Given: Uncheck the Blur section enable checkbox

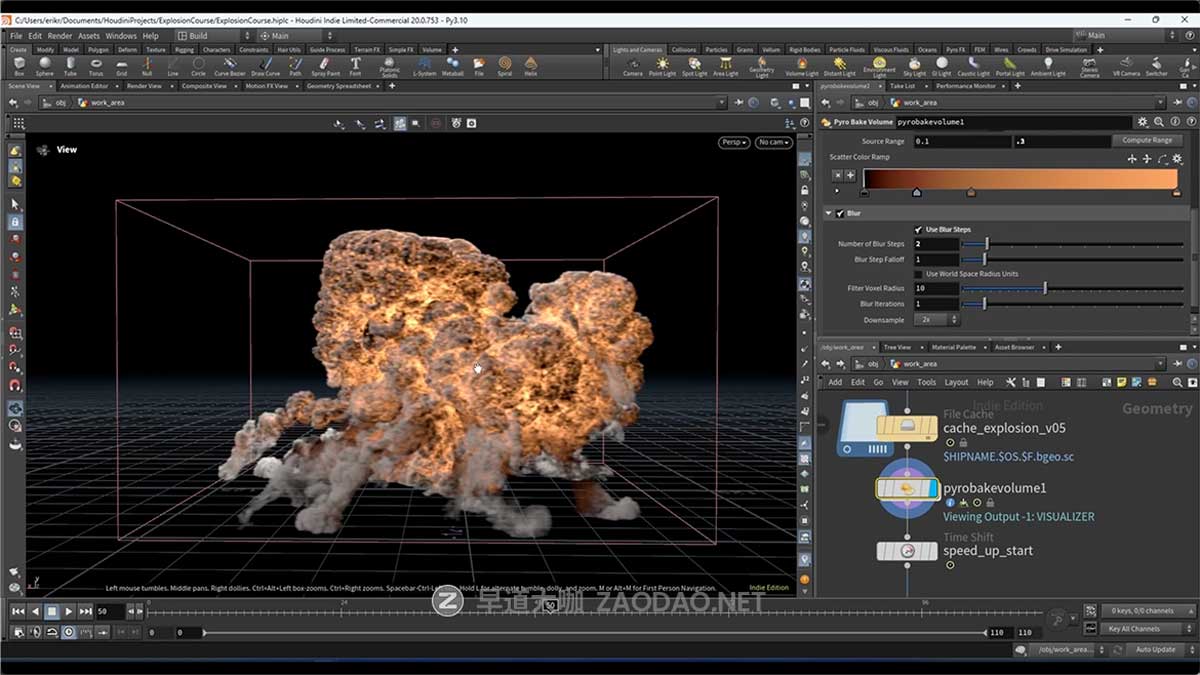Looking at the screenshot, I should click(840, 212).
